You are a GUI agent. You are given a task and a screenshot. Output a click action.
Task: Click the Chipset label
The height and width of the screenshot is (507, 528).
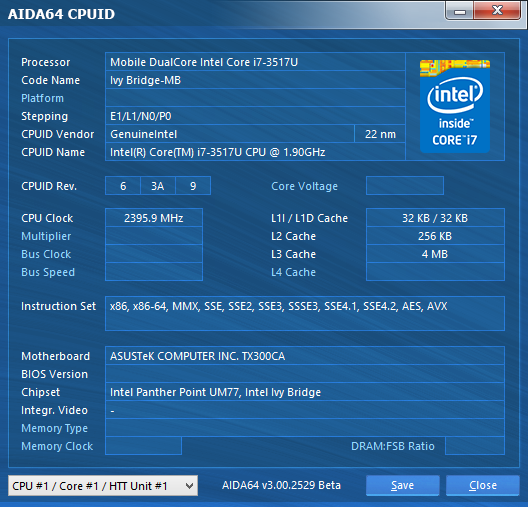(40, 392)
